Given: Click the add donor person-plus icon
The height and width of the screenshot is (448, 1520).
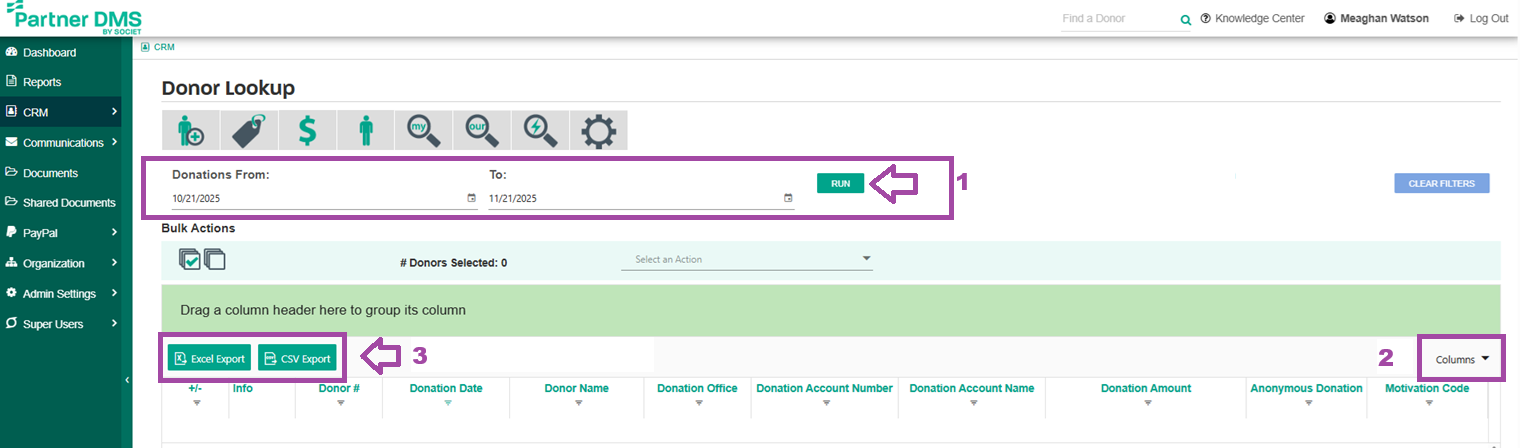Looking at the screenshot, I should [190, 131].
